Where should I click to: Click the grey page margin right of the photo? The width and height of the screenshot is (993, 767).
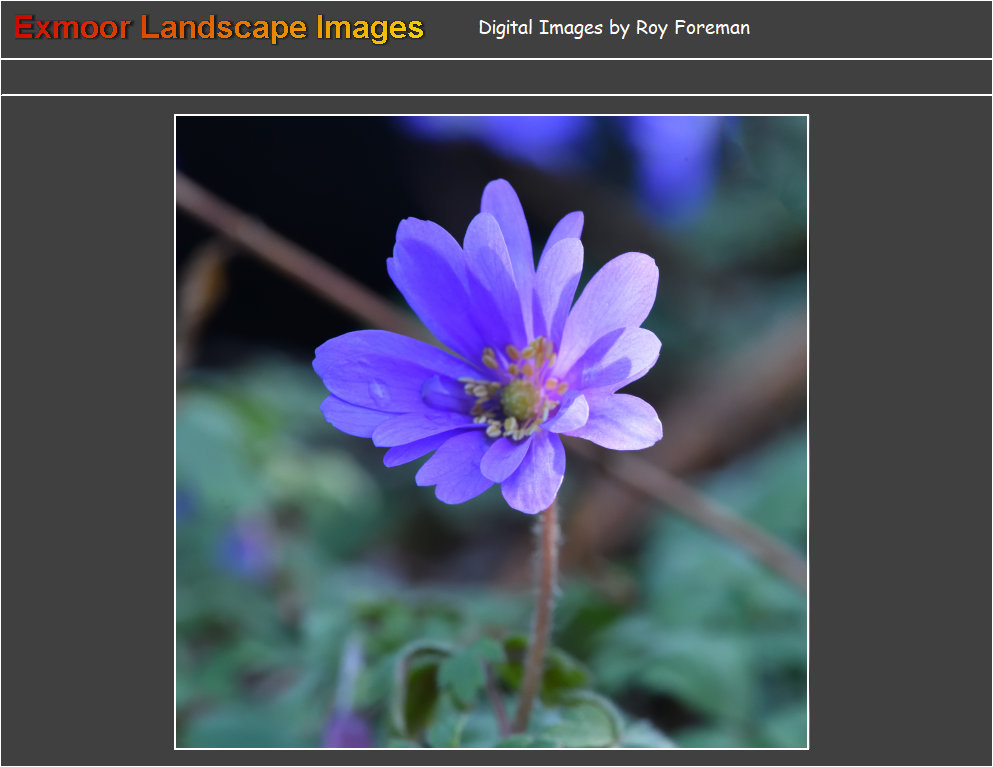(898, 431)
